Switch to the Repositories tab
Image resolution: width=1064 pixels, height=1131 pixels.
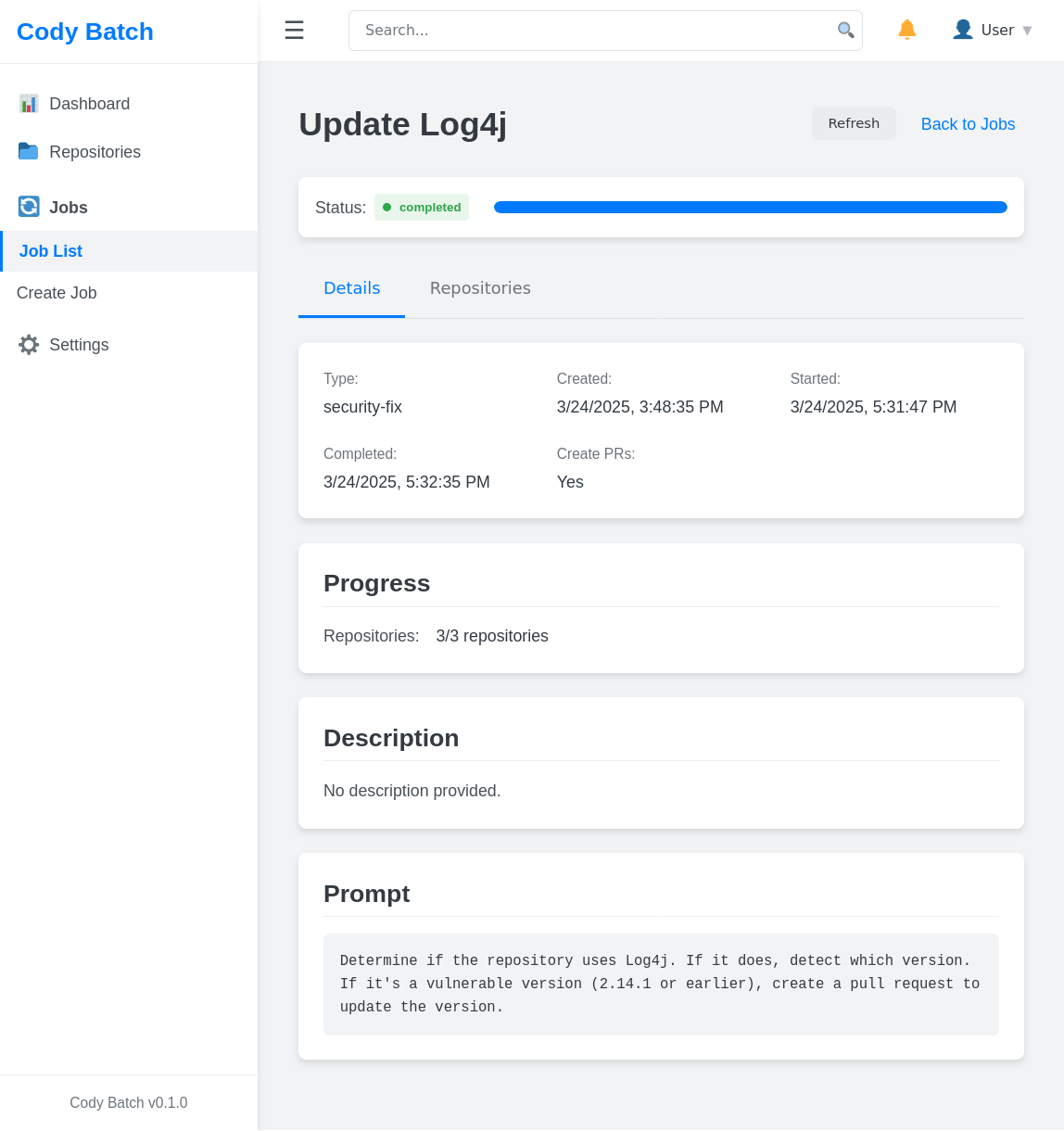click(480, 288)
